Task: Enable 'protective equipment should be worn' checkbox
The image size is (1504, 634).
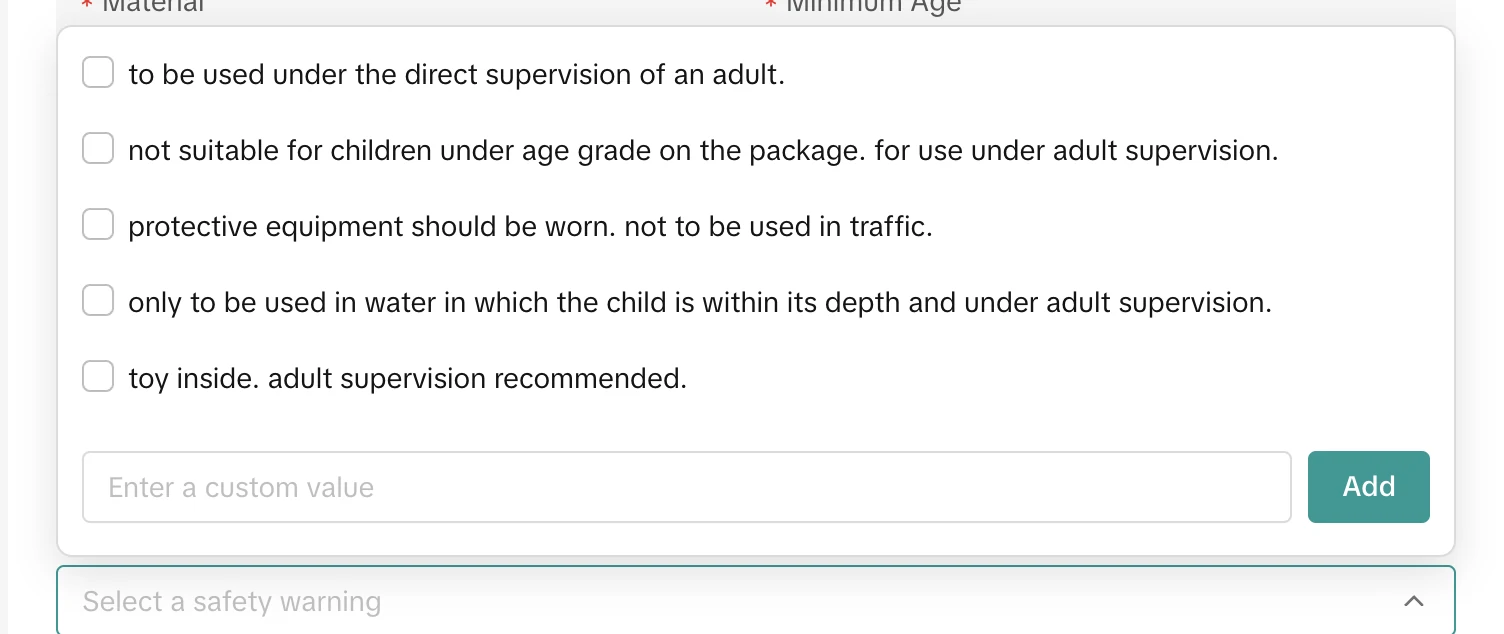Action: 98,225
